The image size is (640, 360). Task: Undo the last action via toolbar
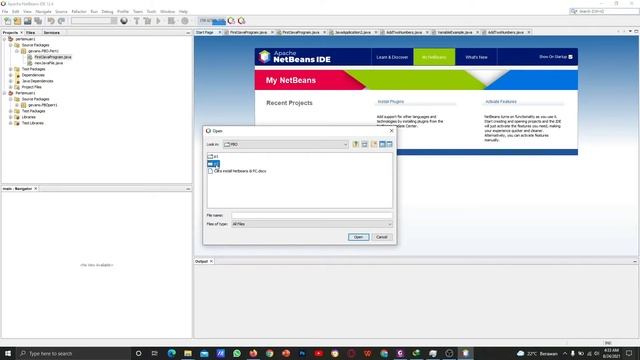(x=51, y=21)
